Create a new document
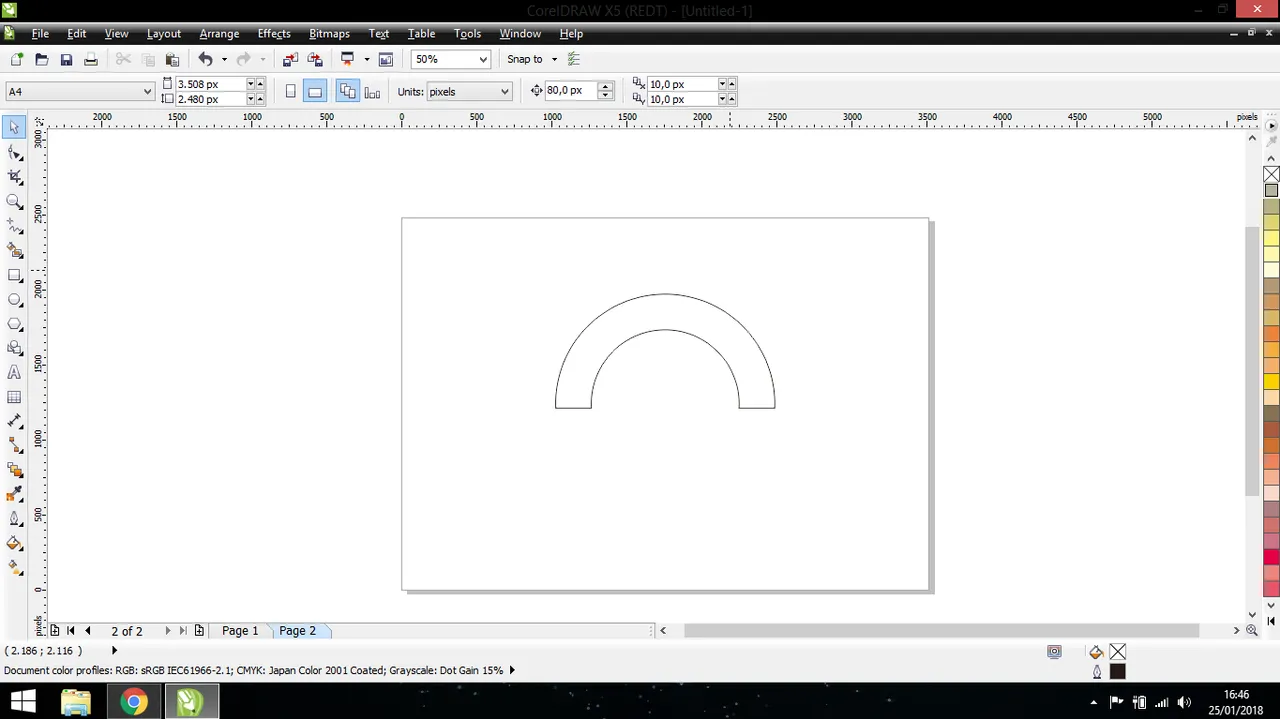 (17, 59)
